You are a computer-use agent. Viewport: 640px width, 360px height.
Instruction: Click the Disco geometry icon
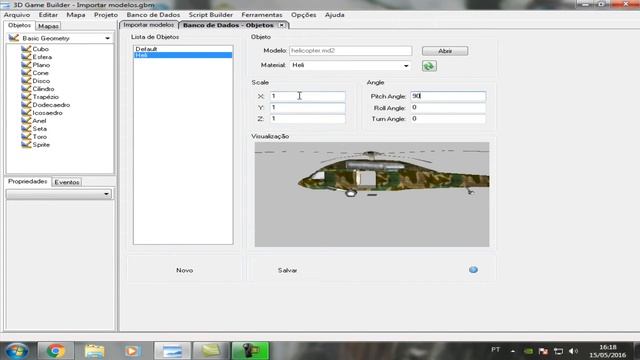[x=26, y=81]
